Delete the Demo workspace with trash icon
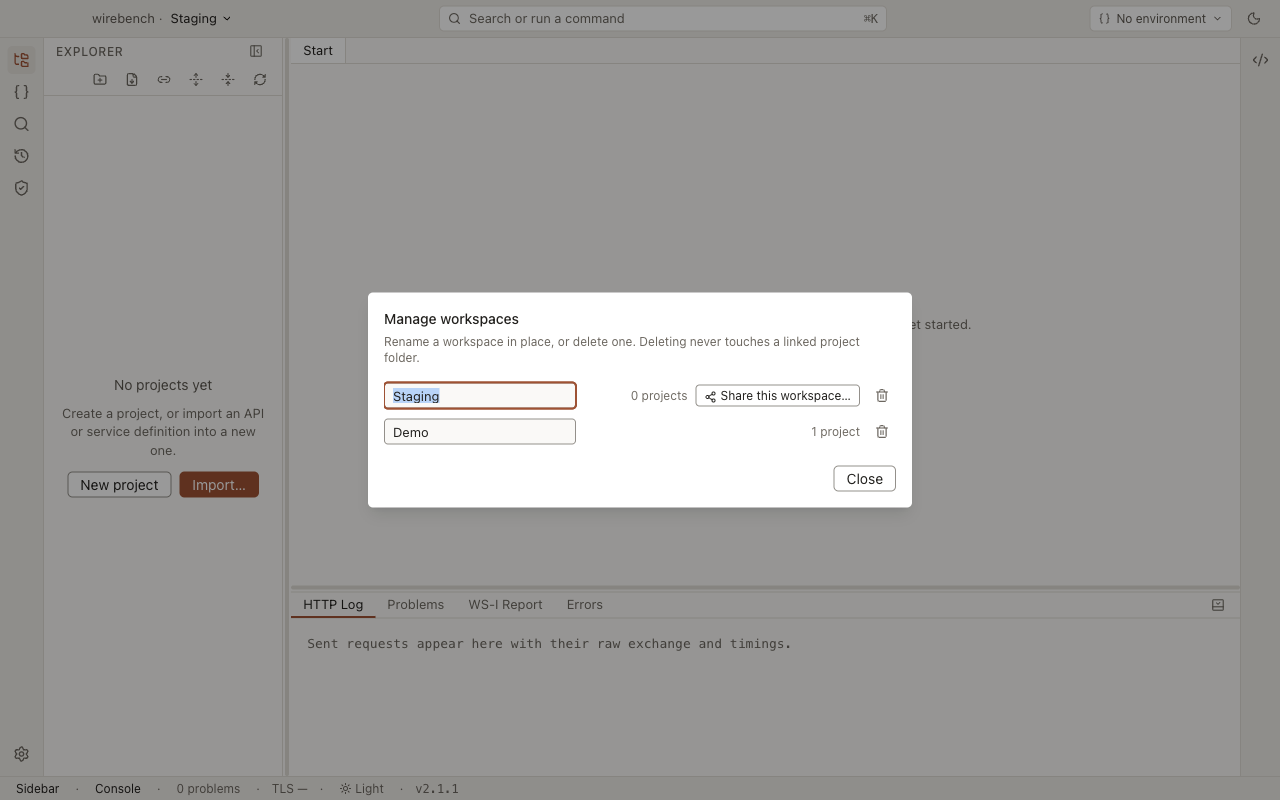The width and height of the screenshot is (1280, 800). [882, 432]
